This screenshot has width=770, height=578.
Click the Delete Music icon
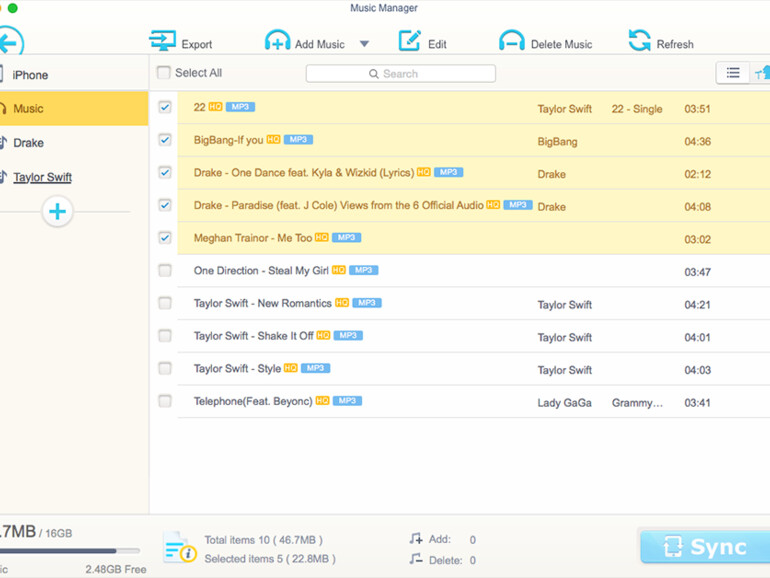pyautogui.click(x=511, y=41)
